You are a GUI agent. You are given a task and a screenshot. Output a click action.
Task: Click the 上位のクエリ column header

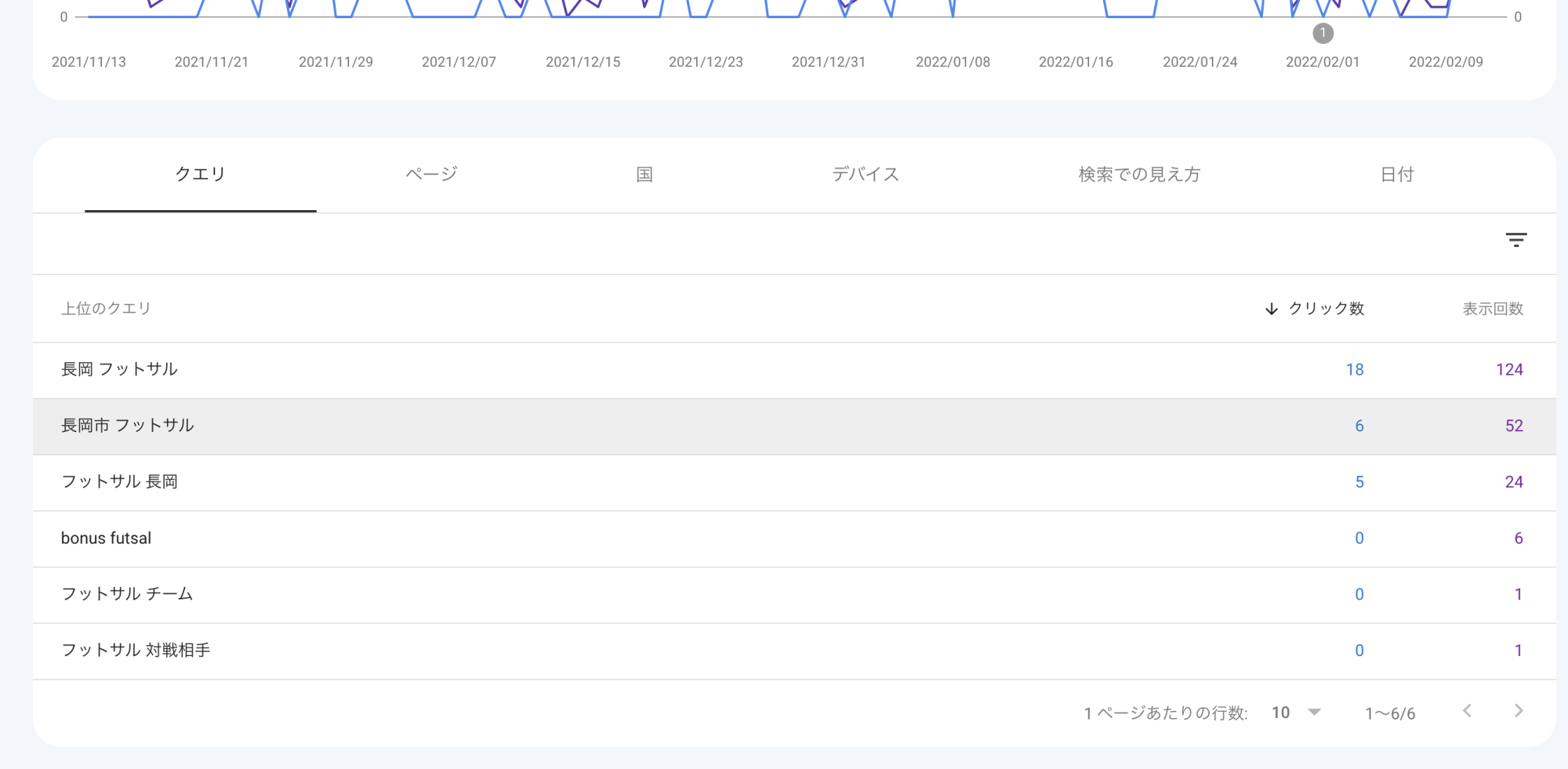[x=106, y=309]
